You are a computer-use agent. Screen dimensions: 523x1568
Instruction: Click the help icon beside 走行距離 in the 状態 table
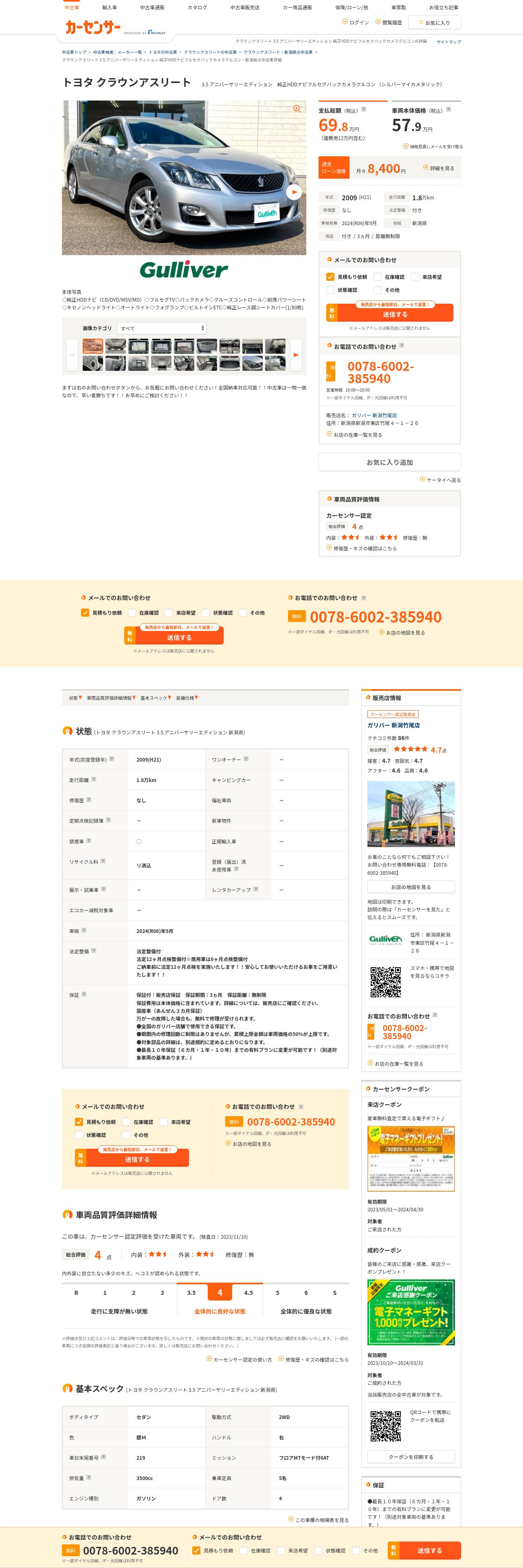point(93,779)
